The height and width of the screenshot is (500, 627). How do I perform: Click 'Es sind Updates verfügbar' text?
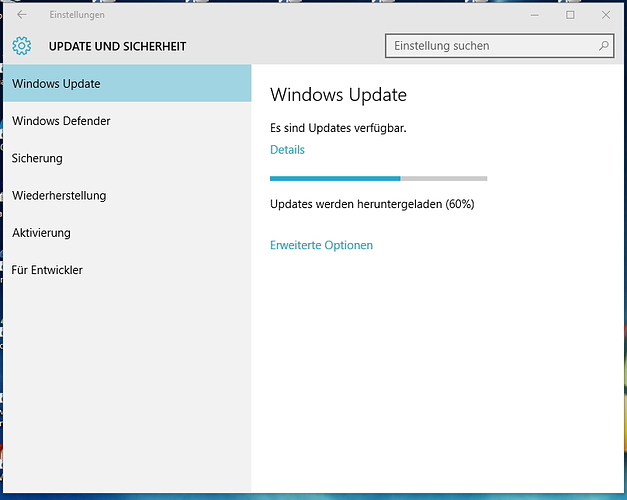pos(338,128)
